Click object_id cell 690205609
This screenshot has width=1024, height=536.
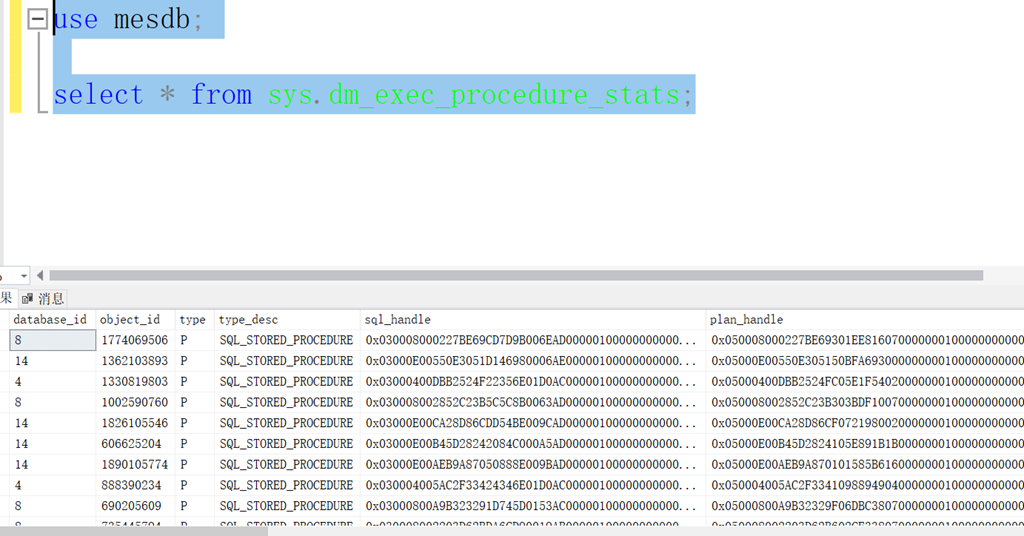(x=135, y=506)
